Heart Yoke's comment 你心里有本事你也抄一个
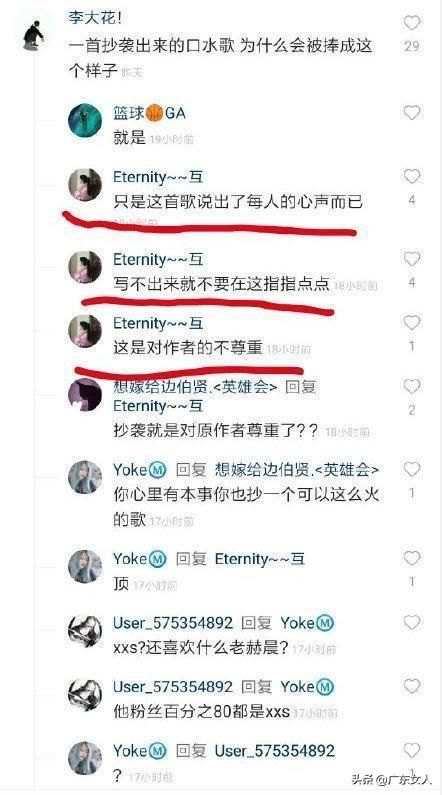The width and height of the screenshot is (442, 795). (412, 469)
